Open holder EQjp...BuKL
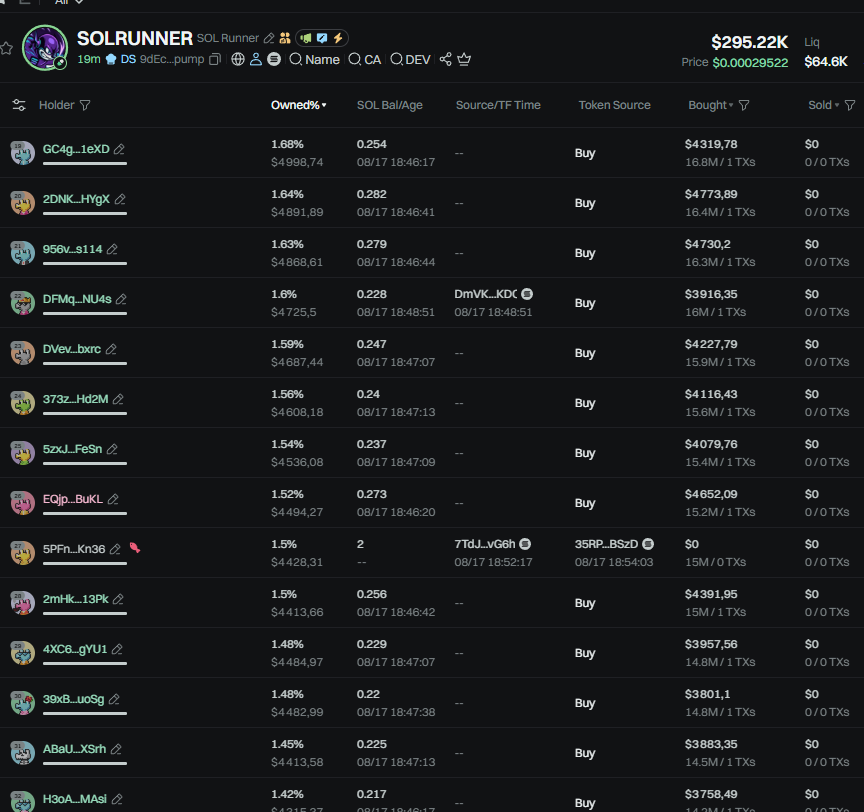 [73, 499]
